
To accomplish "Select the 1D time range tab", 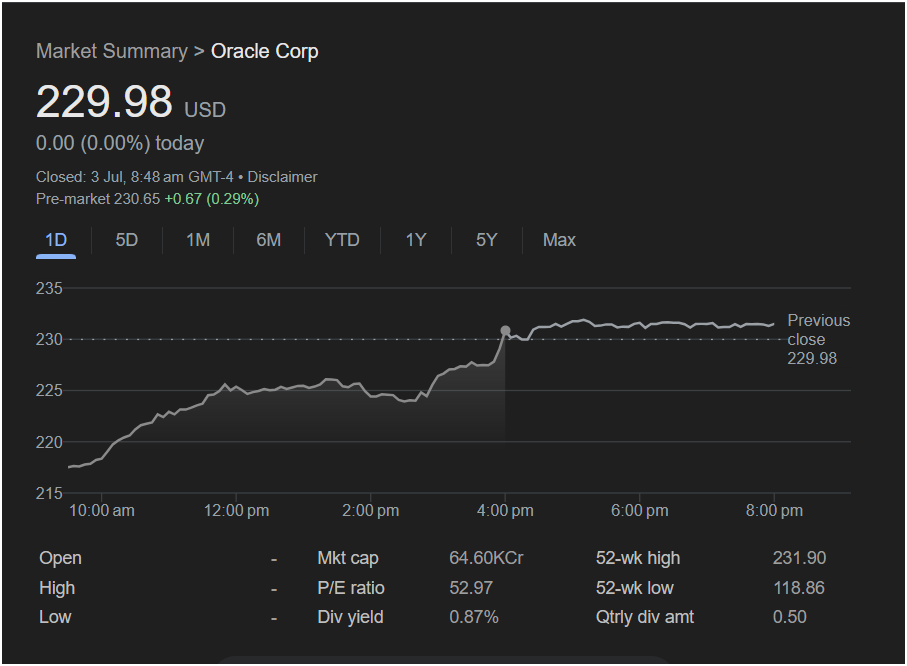I will pos(56,240).
